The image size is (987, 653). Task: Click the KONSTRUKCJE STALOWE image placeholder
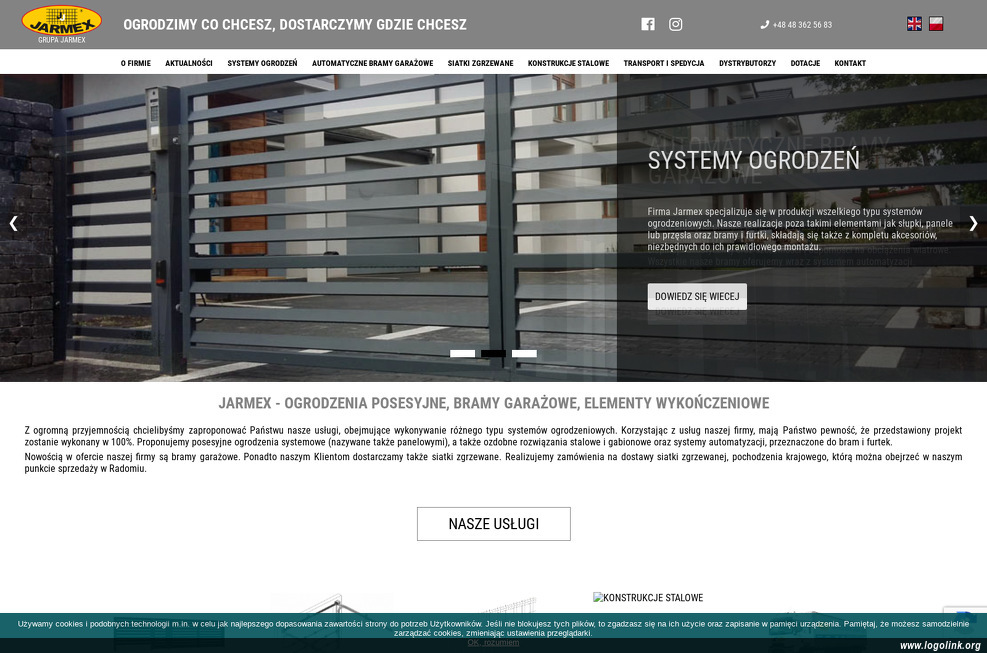[648, 598]
